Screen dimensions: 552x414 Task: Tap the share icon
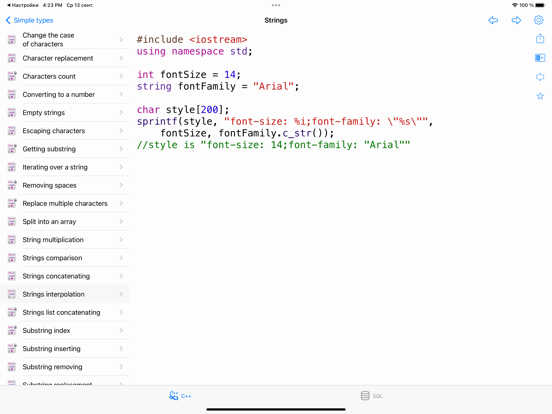(x=540, y=38)
